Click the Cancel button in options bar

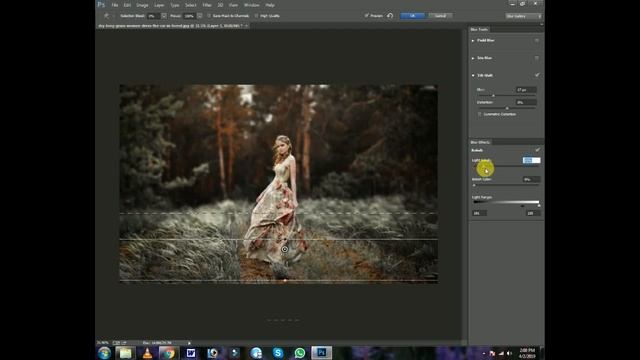tap(440, 16)
